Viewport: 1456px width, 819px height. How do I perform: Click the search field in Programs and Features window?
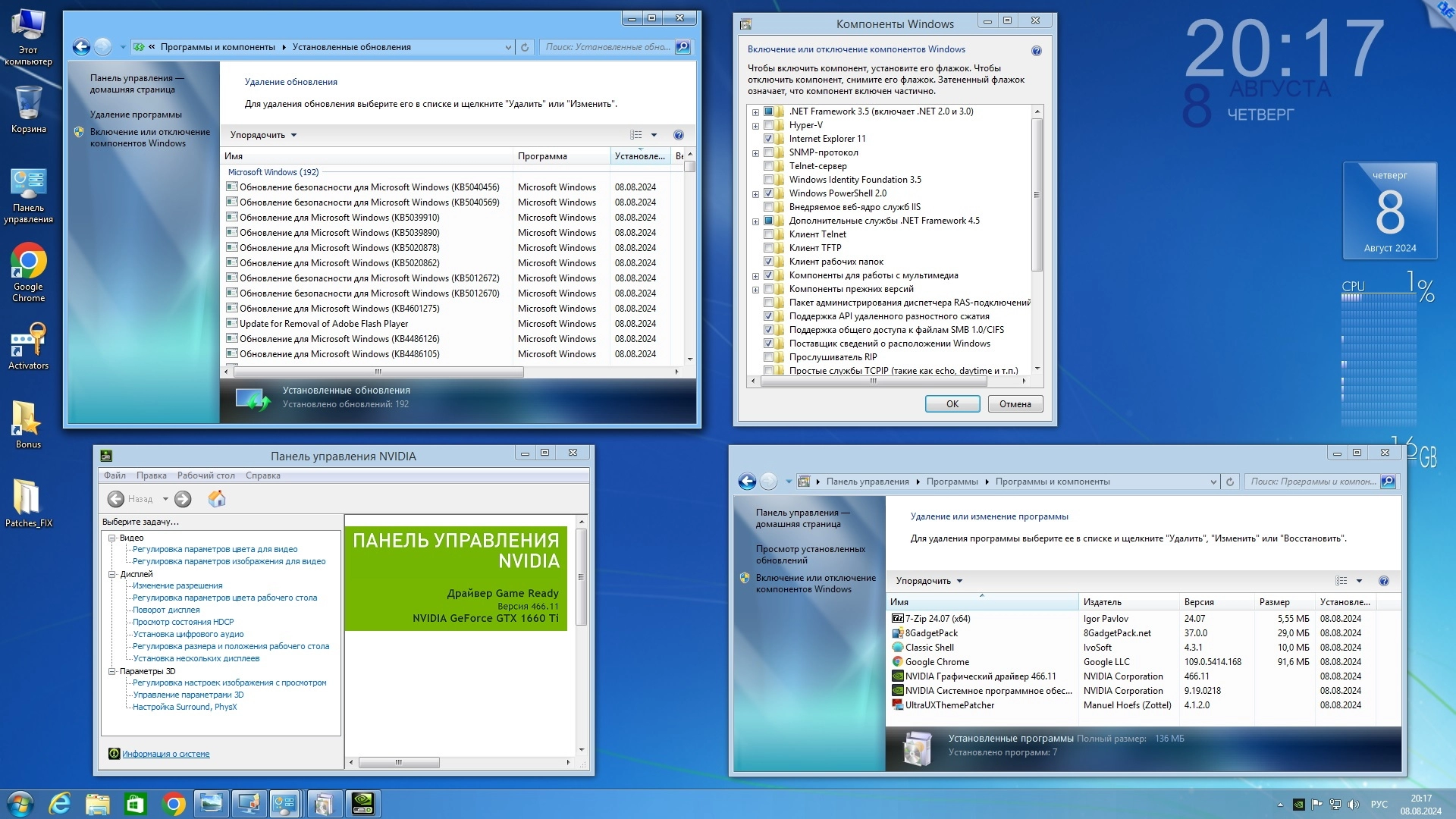coord(1312,482)
